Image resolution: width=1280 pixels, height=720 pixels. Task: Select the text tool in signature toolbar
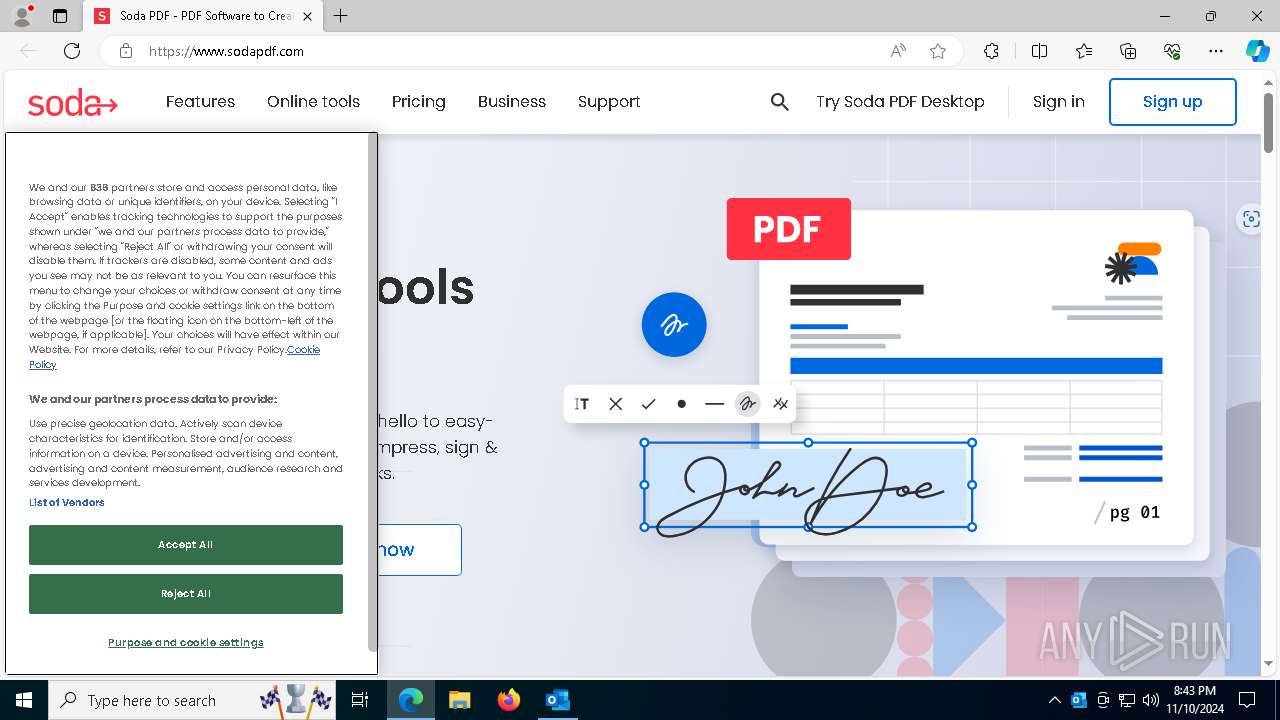point(582,404)
